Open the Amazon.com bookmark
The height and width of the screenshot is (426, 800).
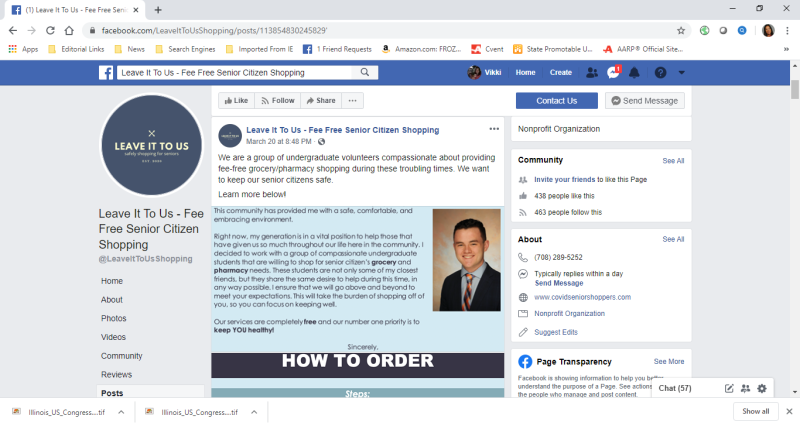pyautogui.click(x=421, y=49)
